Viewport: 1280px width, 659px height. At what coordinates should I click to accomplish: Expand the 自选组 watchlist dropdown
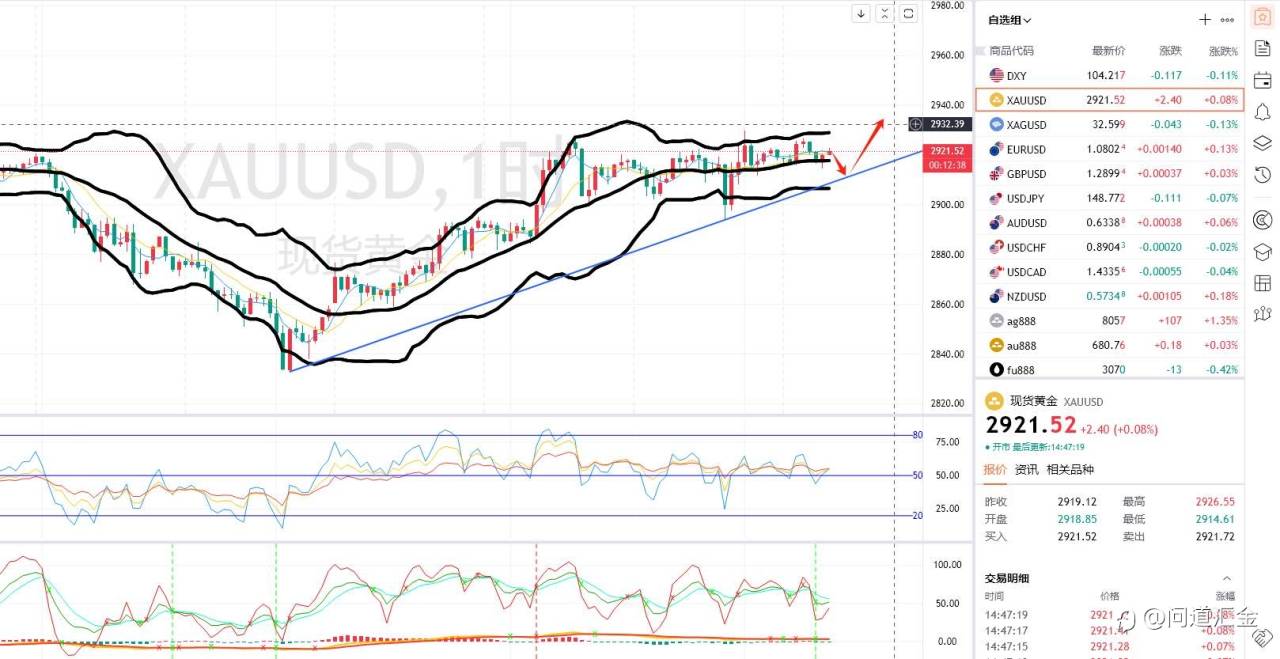pyautogui.click(x=1010, y=20)
